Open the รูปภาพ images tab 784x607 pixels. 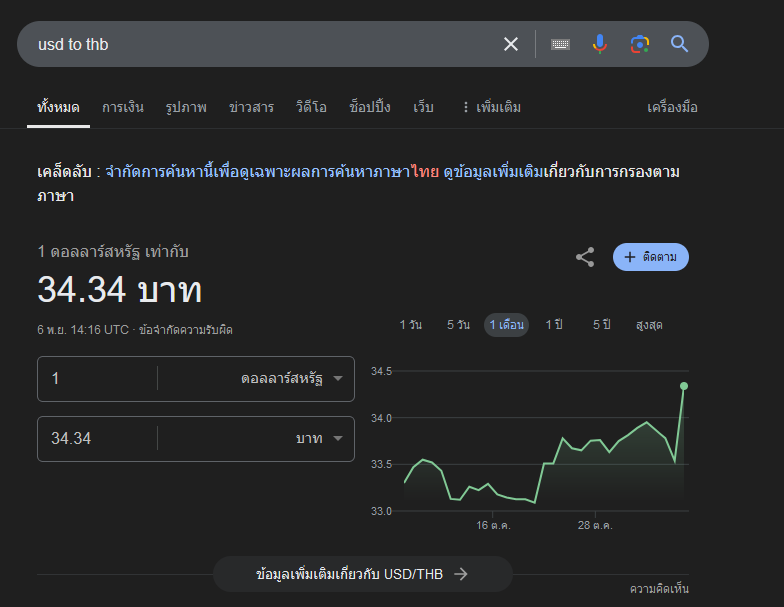(186, 107)
